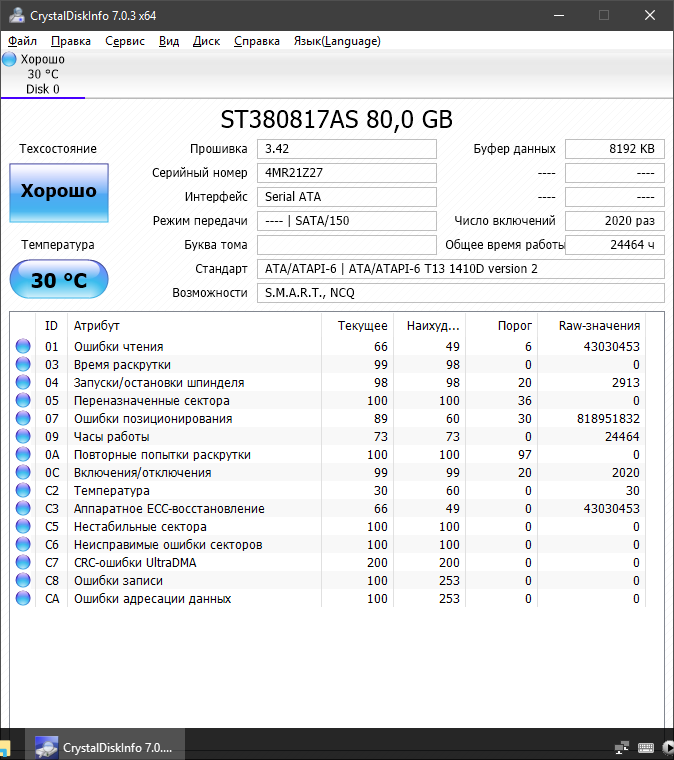Click status icon for Неисправимые ошибки секторов
The width and height of the screenshot is (674, 760).
[x=23, y=544]
